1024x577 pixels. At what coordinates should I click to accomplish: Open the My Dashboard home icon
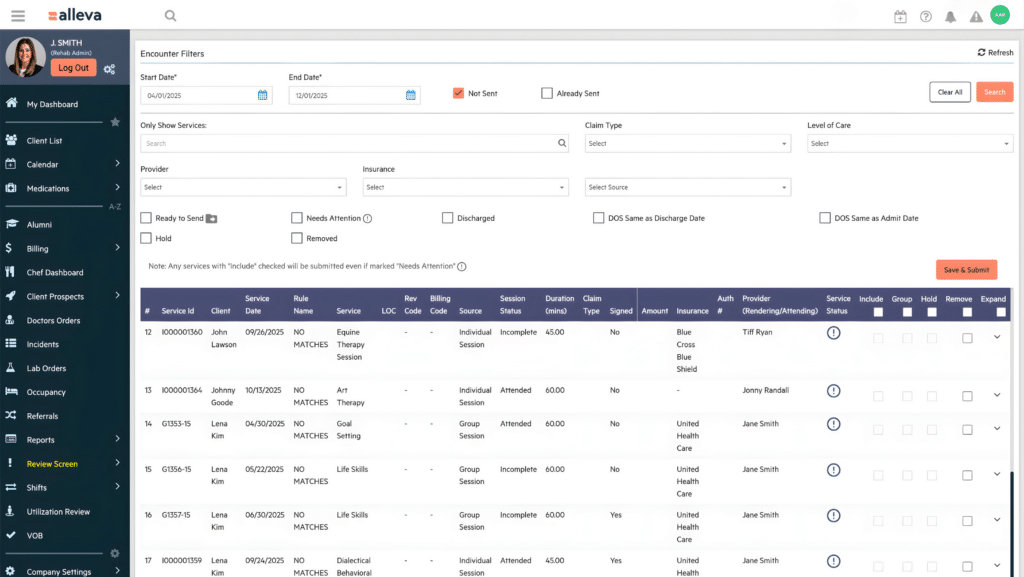[x=12, y=103]
